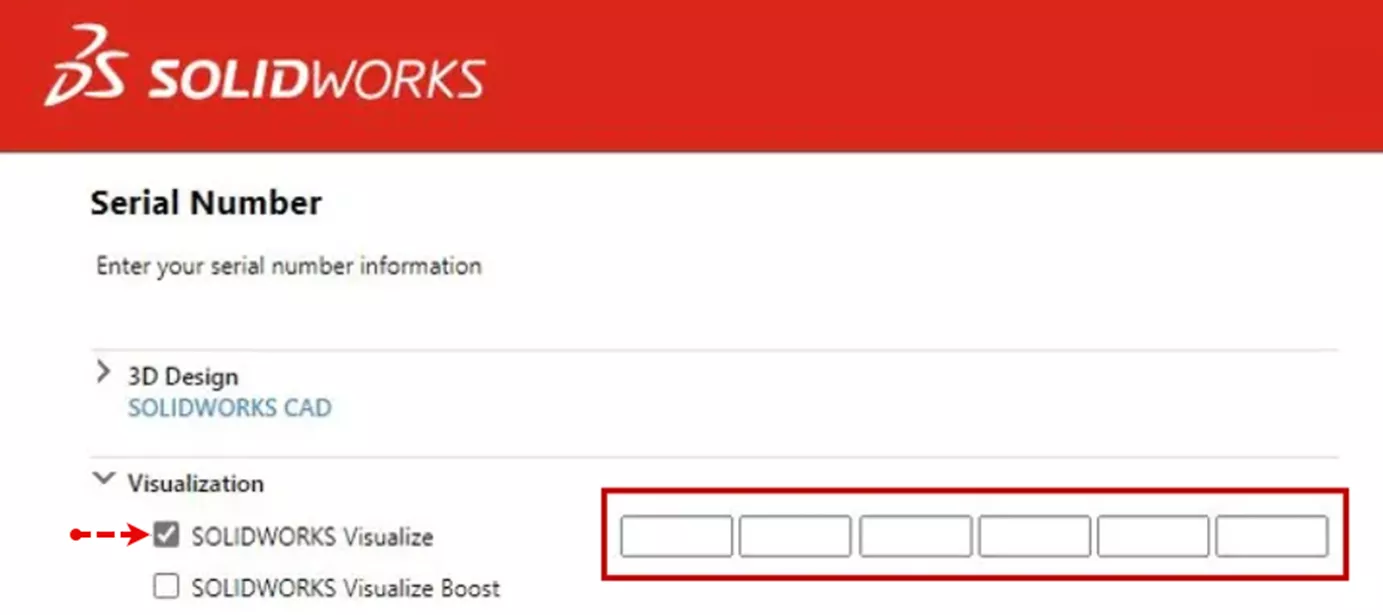Click the second serial number field
The height and width of the screenshot is (615, 1383).
point(796,536)
